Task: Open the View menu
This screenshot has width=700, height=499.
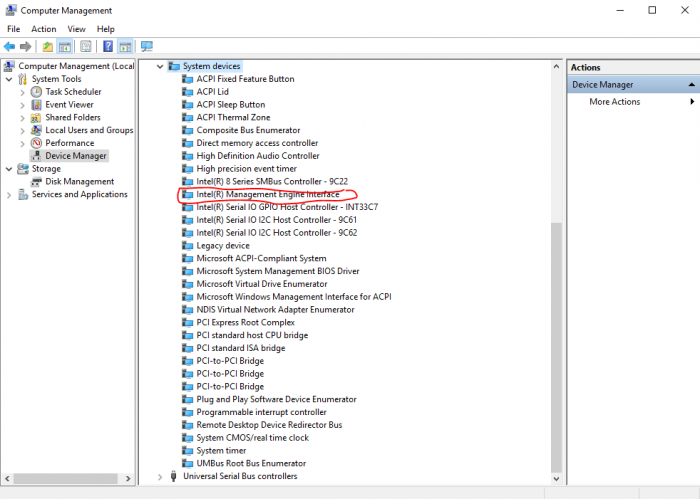Action: pos(76,29)
